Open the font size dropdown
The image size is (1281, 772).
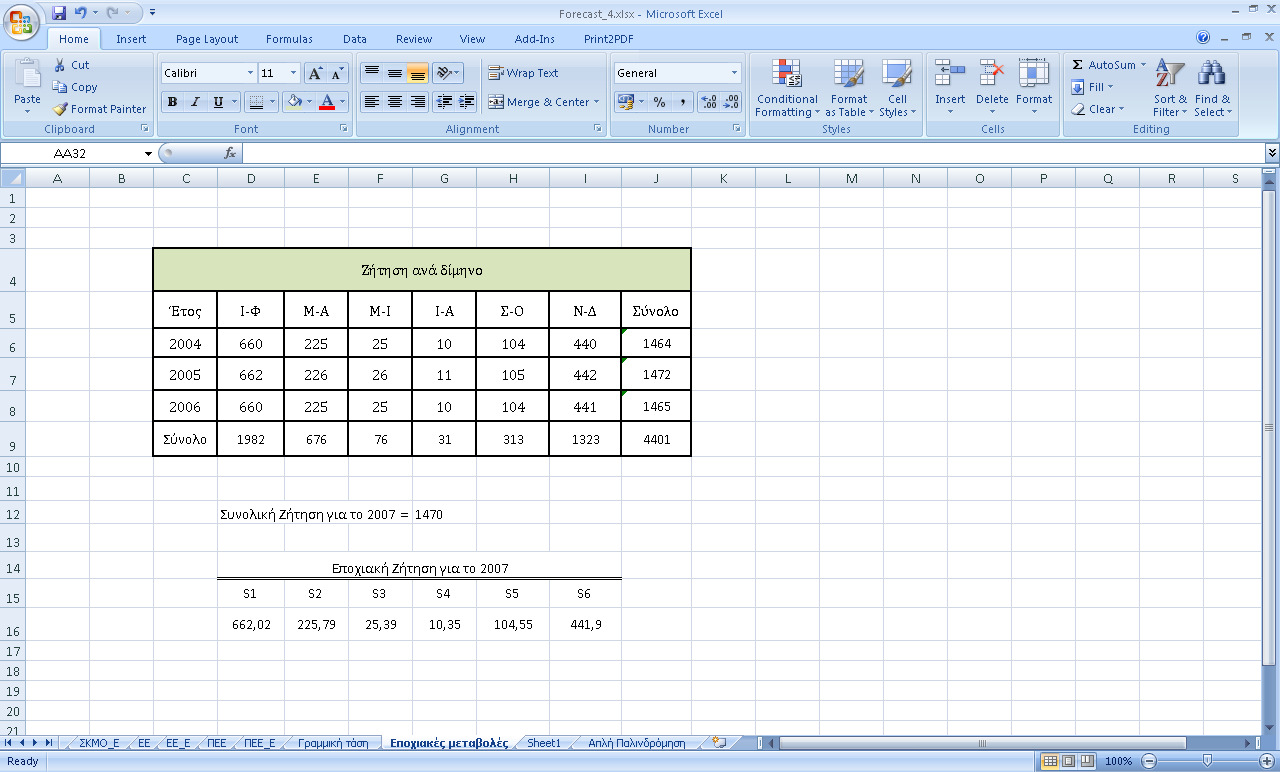coord(293,73)
